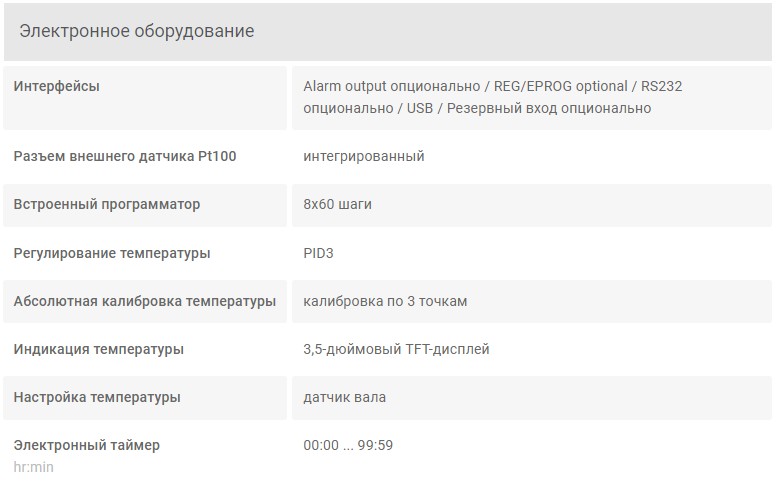Screen dimensions: 777x493
Task: Click the 8x60 шаги value
Action: tap(337, 204)
